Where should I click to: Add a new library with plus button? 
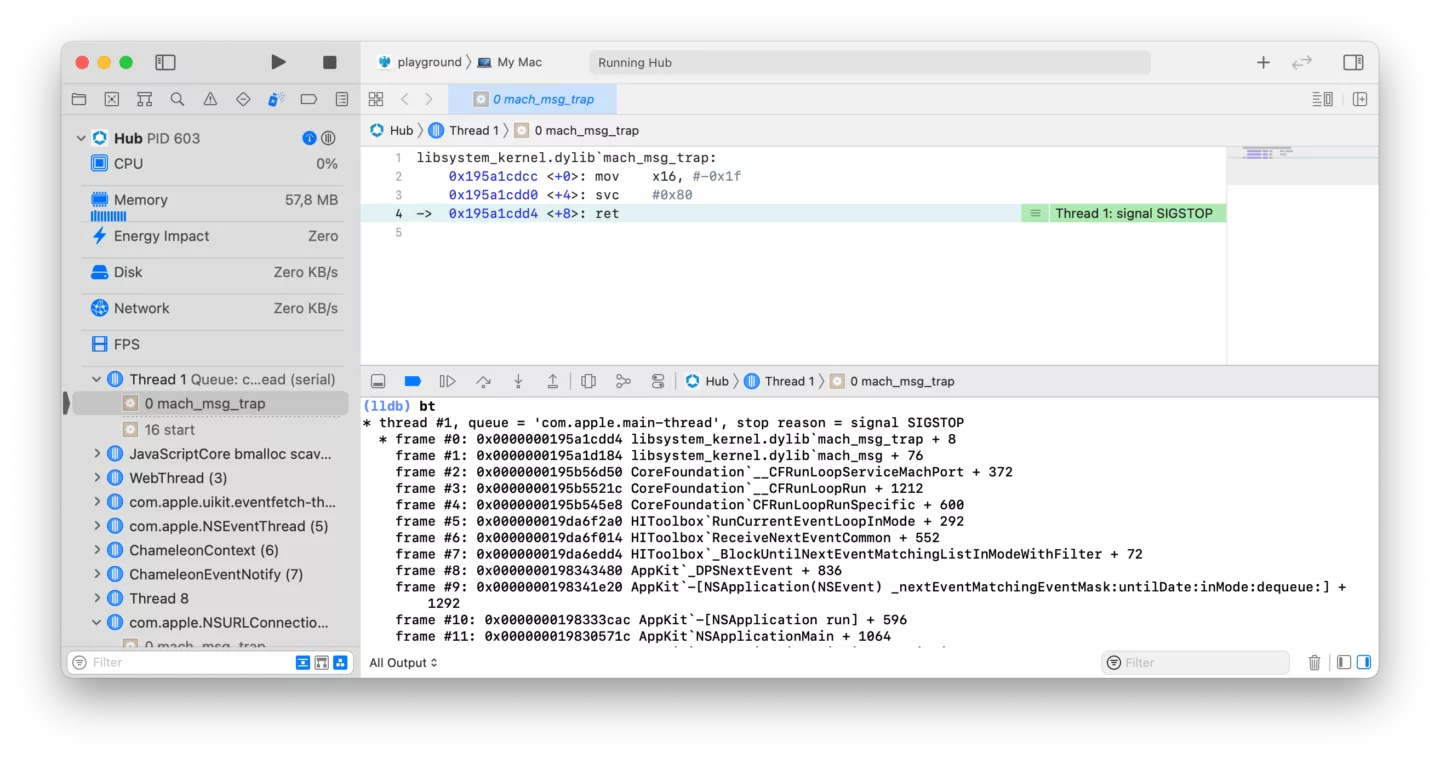pyautogui.click(x=1263, y=62)
